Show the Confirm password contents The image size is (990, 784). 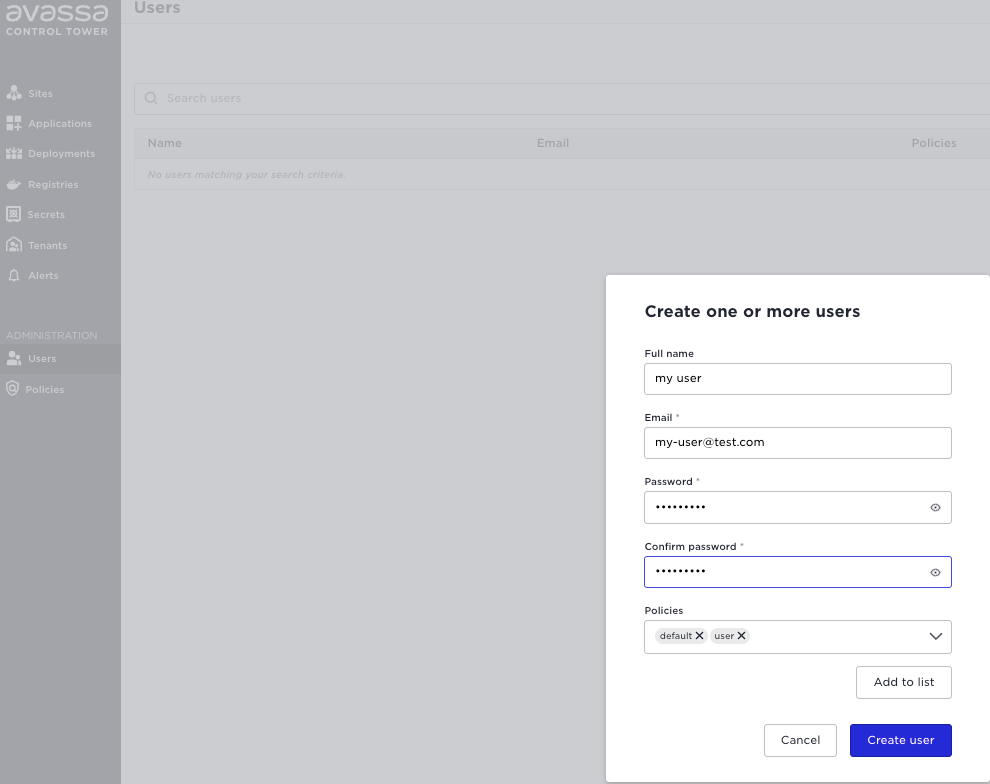(935, 573)
